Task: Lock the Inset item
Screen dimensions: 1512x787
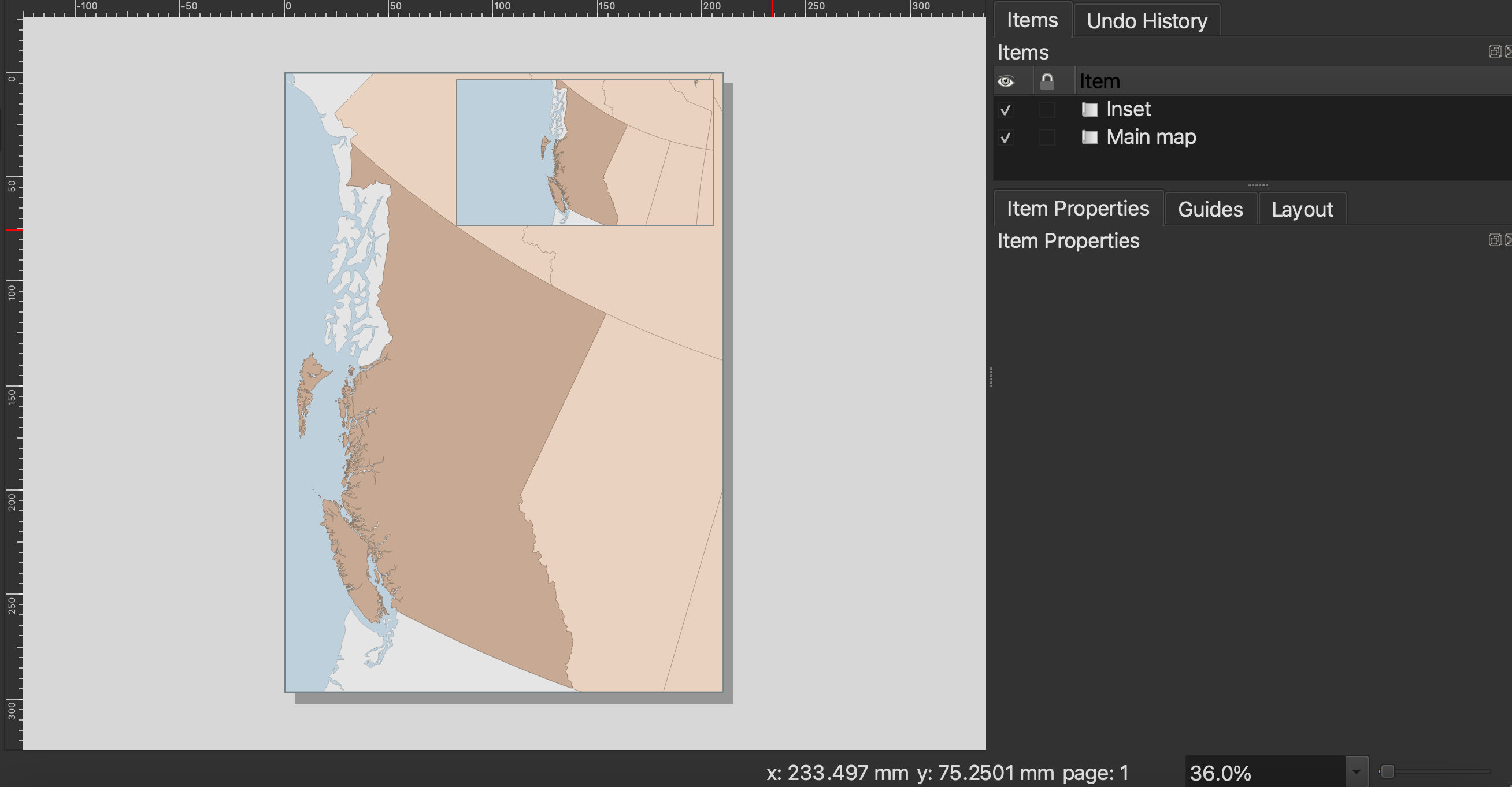Action: 1047,110
